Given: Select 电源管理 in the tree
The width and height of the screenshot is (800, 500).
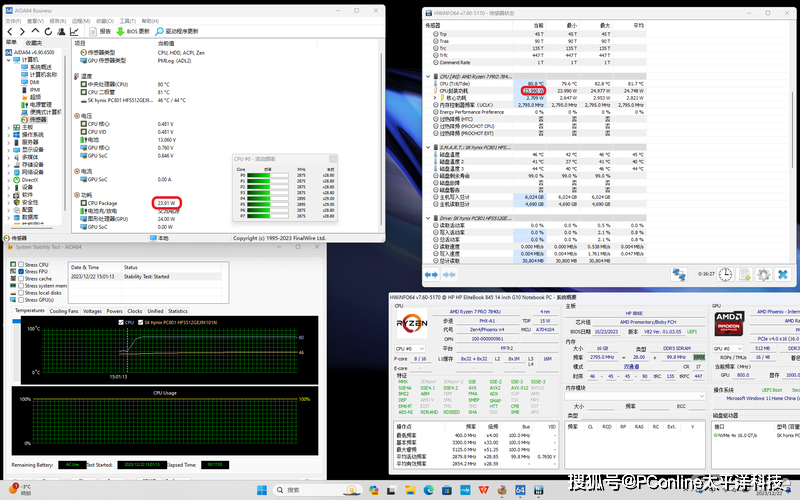Looking at the screenshot, I should pyautogui.click(x=40, y=104).
